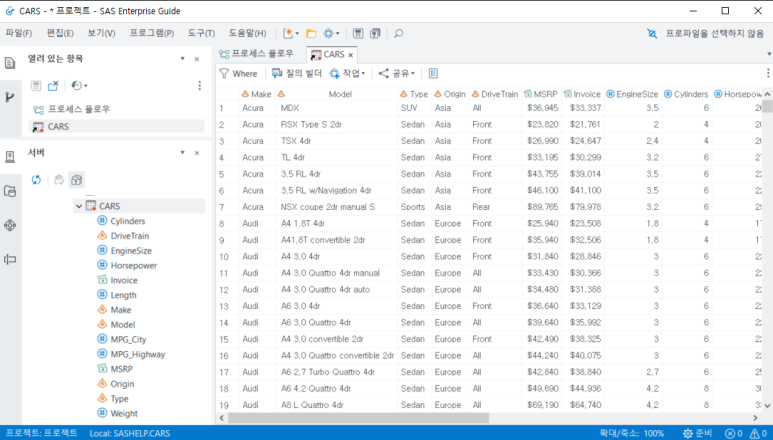Screen dimensions: 773x440
Task: Click the more options dots in Open Items panel
Action: tap(200, 85)
